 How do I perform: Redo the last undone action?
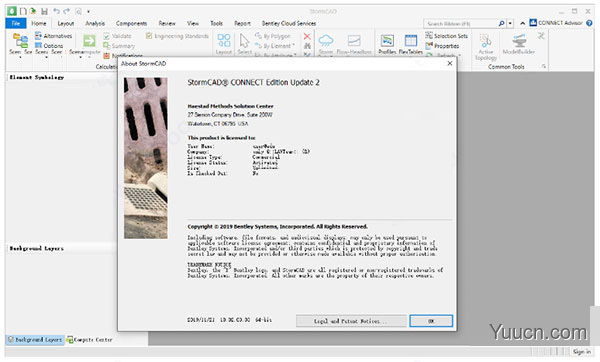(67, 11)
